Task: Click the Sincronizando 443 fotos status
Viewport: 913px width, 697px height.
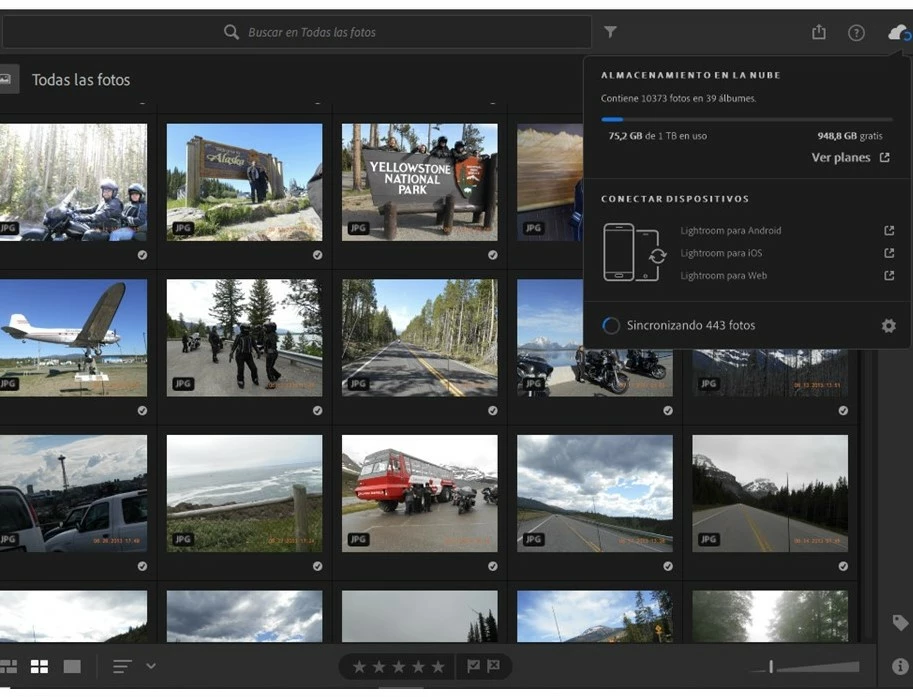Action: 691,325
